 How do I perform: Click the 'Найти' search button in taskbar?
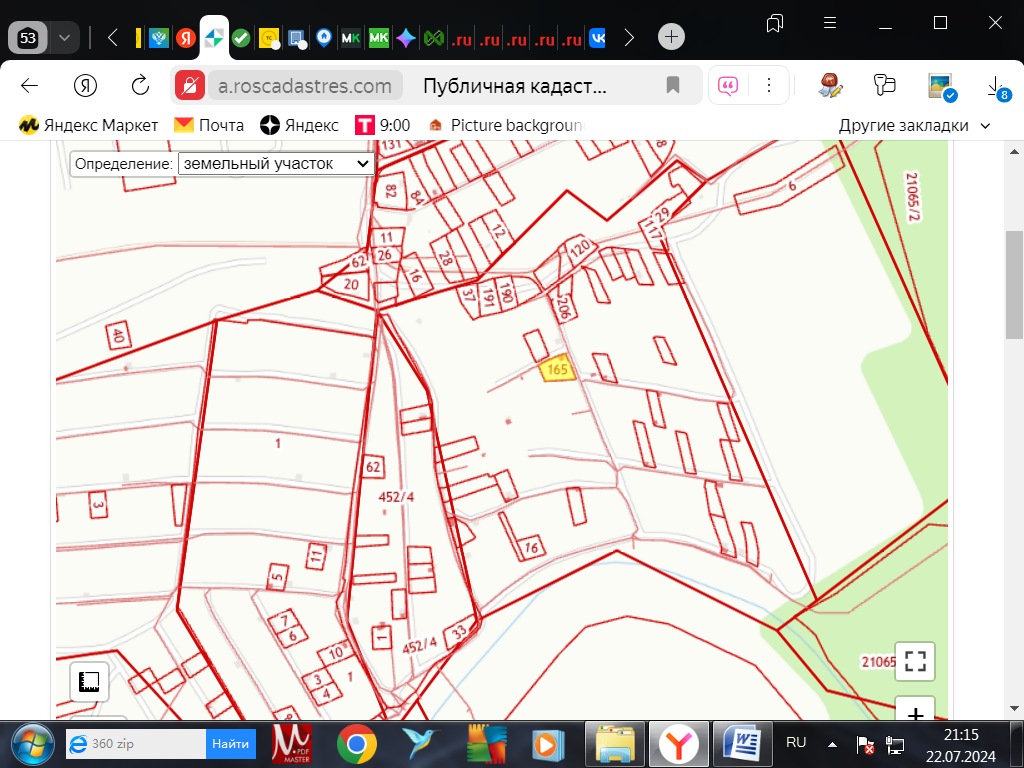point(230,744)
